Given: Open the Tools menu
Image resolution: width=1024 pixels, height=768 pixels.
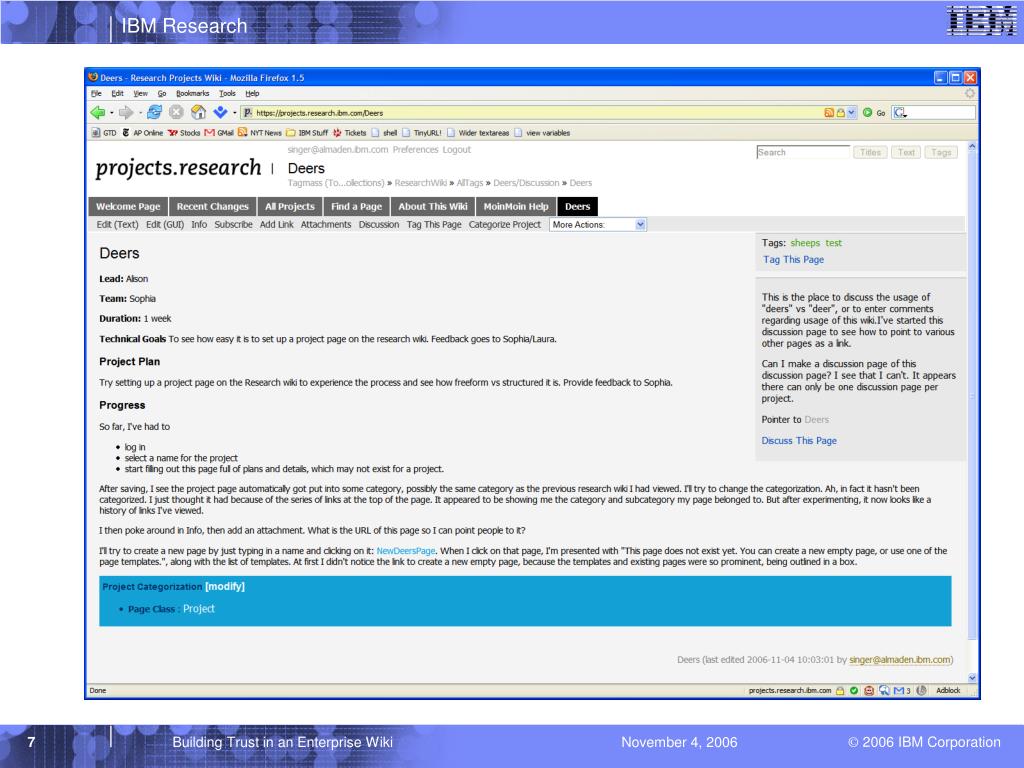Looking at the screenshot, I should [227, 93].
